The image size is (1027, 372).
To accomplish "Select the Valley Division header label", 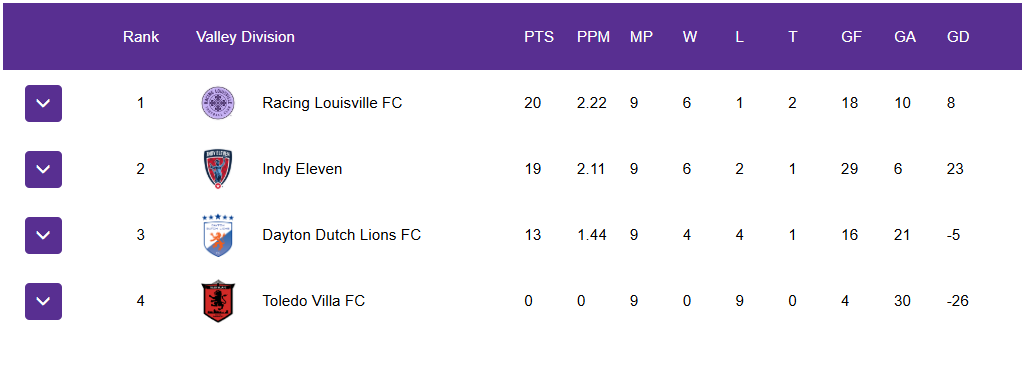I will click(245, 37).
